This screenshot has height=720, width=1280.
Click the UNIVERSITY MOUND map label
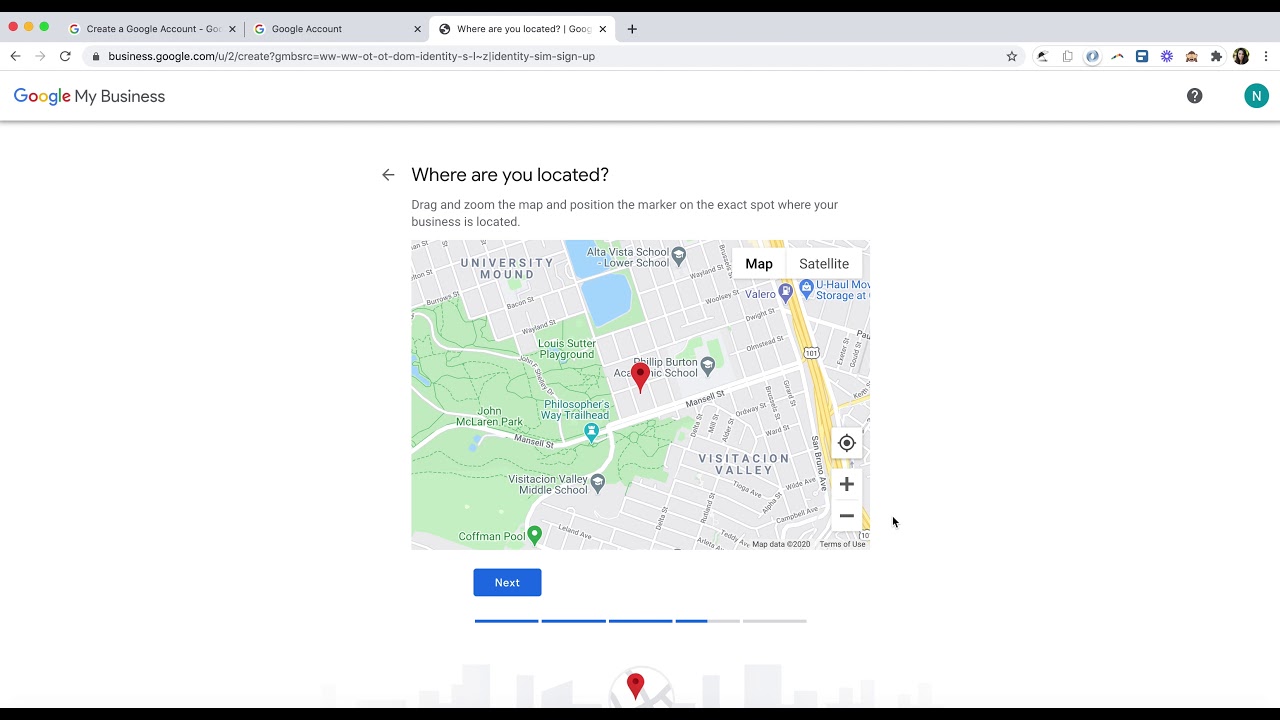tap(507, 268)
